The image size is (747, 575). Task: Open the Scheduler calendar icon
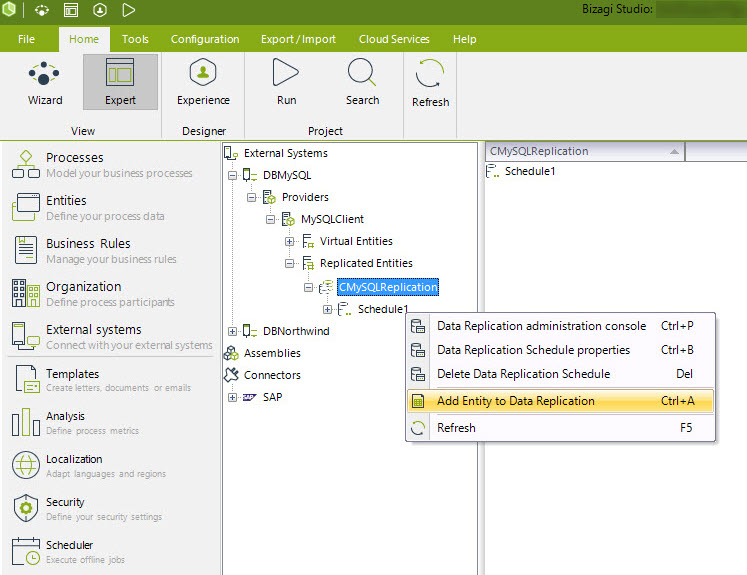[x=26, y=551]
